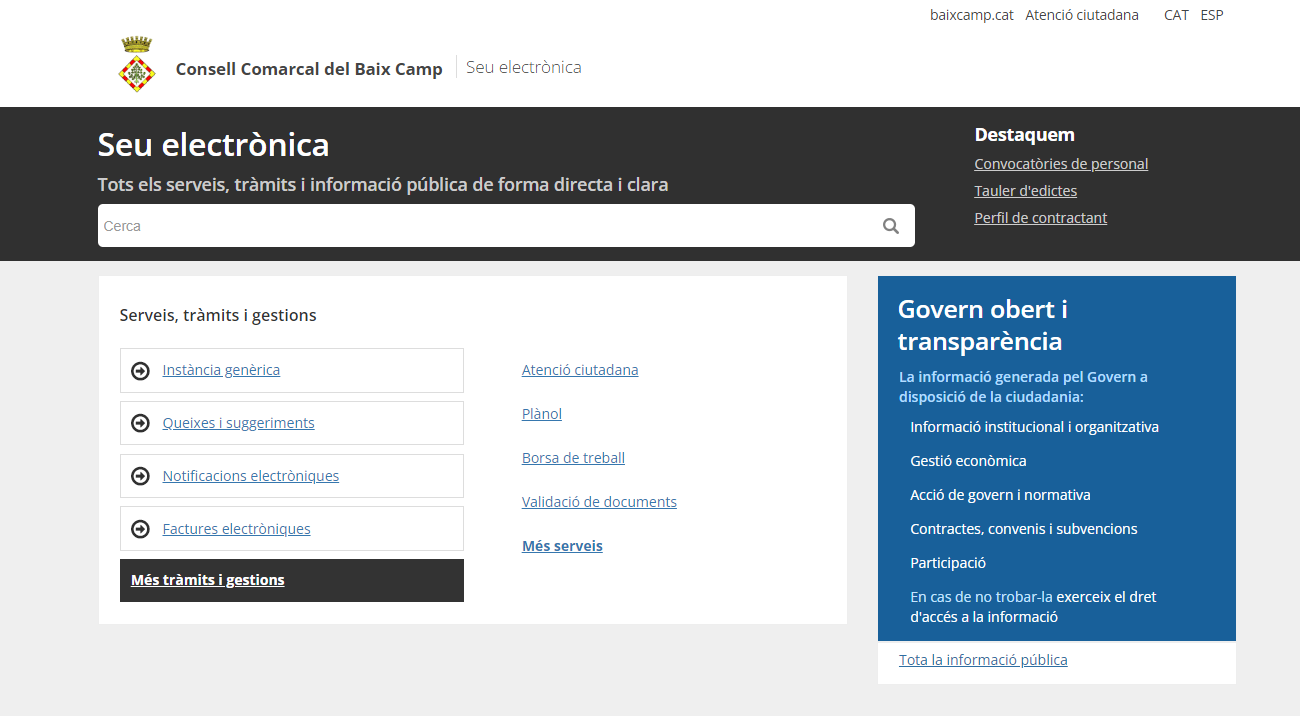The height and width of the screenshot is (716, 1300).
Task: Switch language to ESP
Action: point(1211,15)
